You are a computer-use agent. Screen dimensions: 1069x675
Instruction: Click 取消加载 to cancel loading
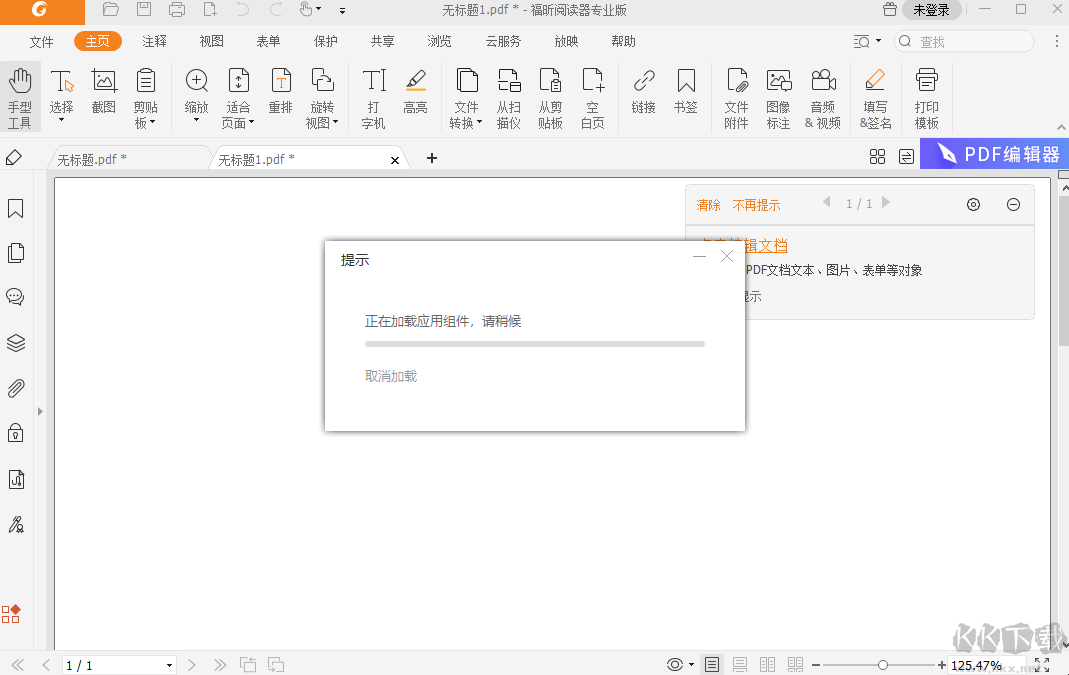390,376
